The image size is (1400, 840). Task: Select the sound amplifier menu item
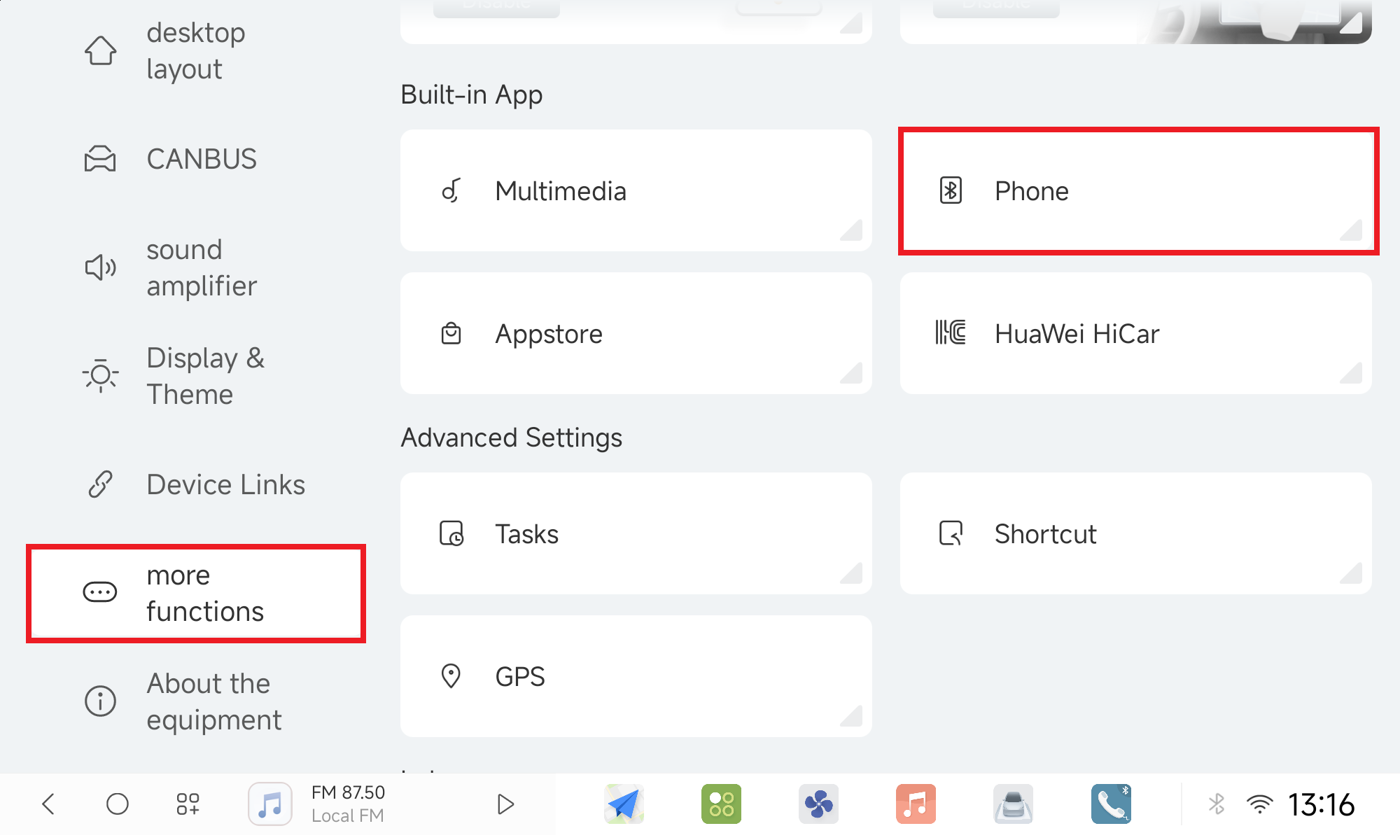point(201,267)
